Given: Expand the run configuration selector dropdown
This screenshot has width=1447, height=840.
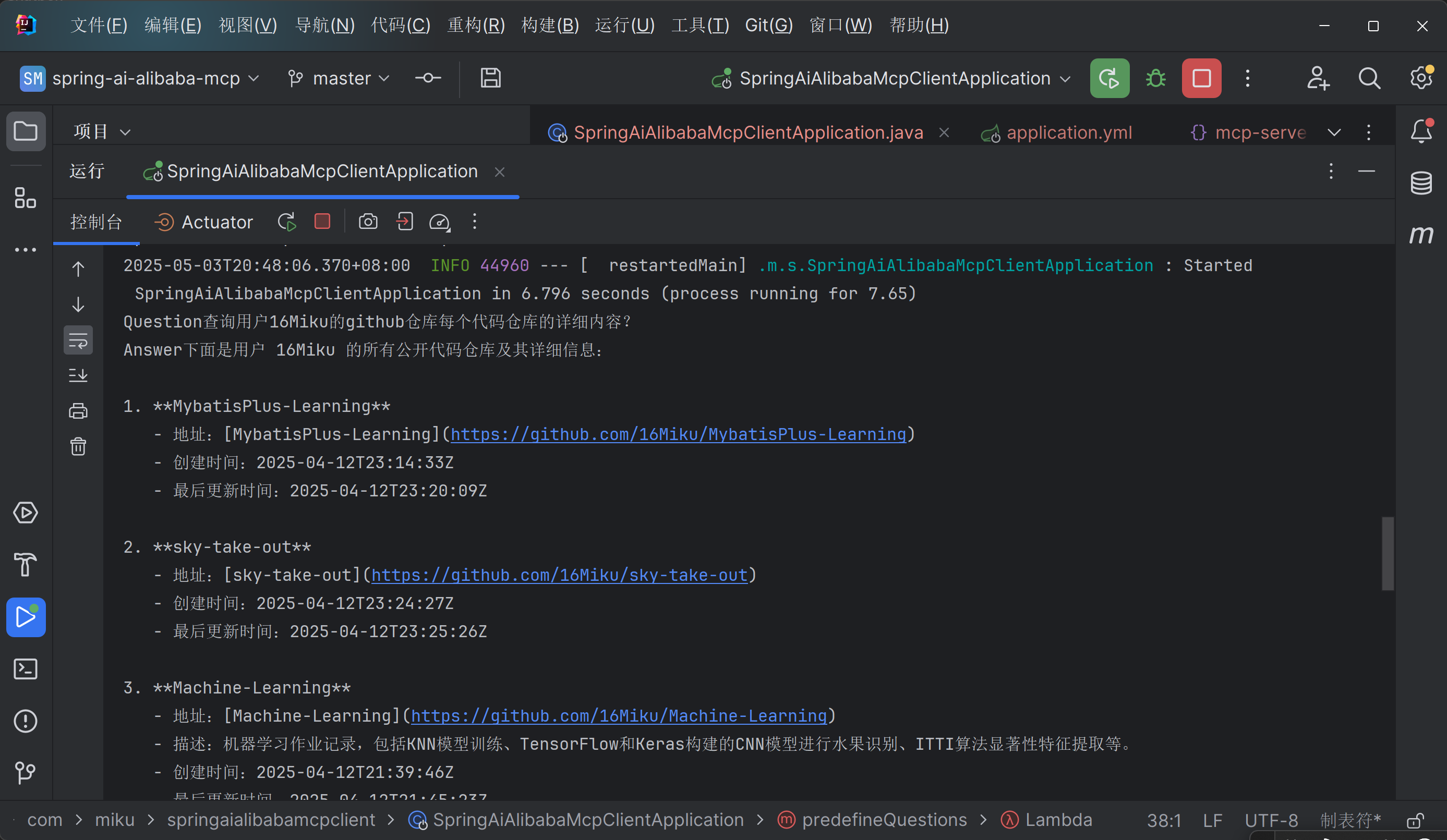Looking at the screenshot, I should click(1066, 78).
